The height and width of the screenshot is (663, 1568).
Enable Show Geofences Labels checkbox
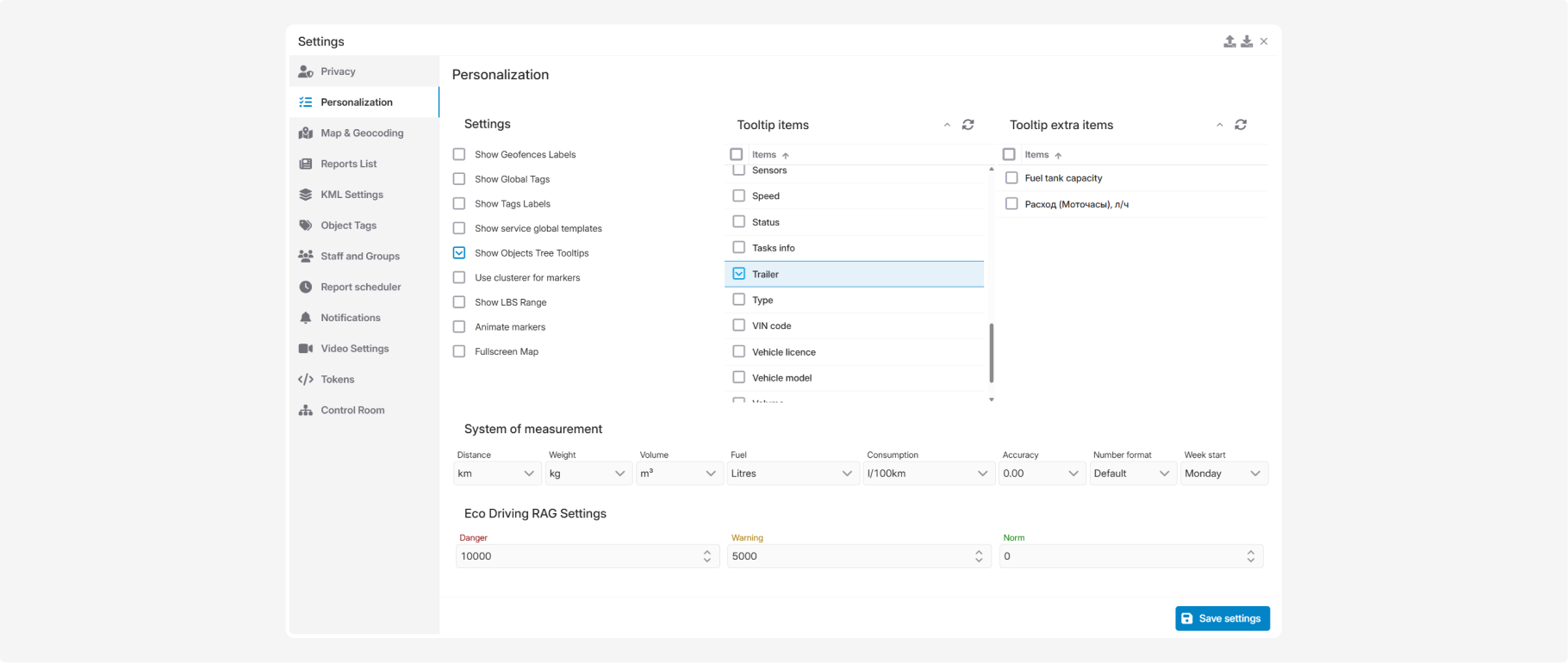459,154
